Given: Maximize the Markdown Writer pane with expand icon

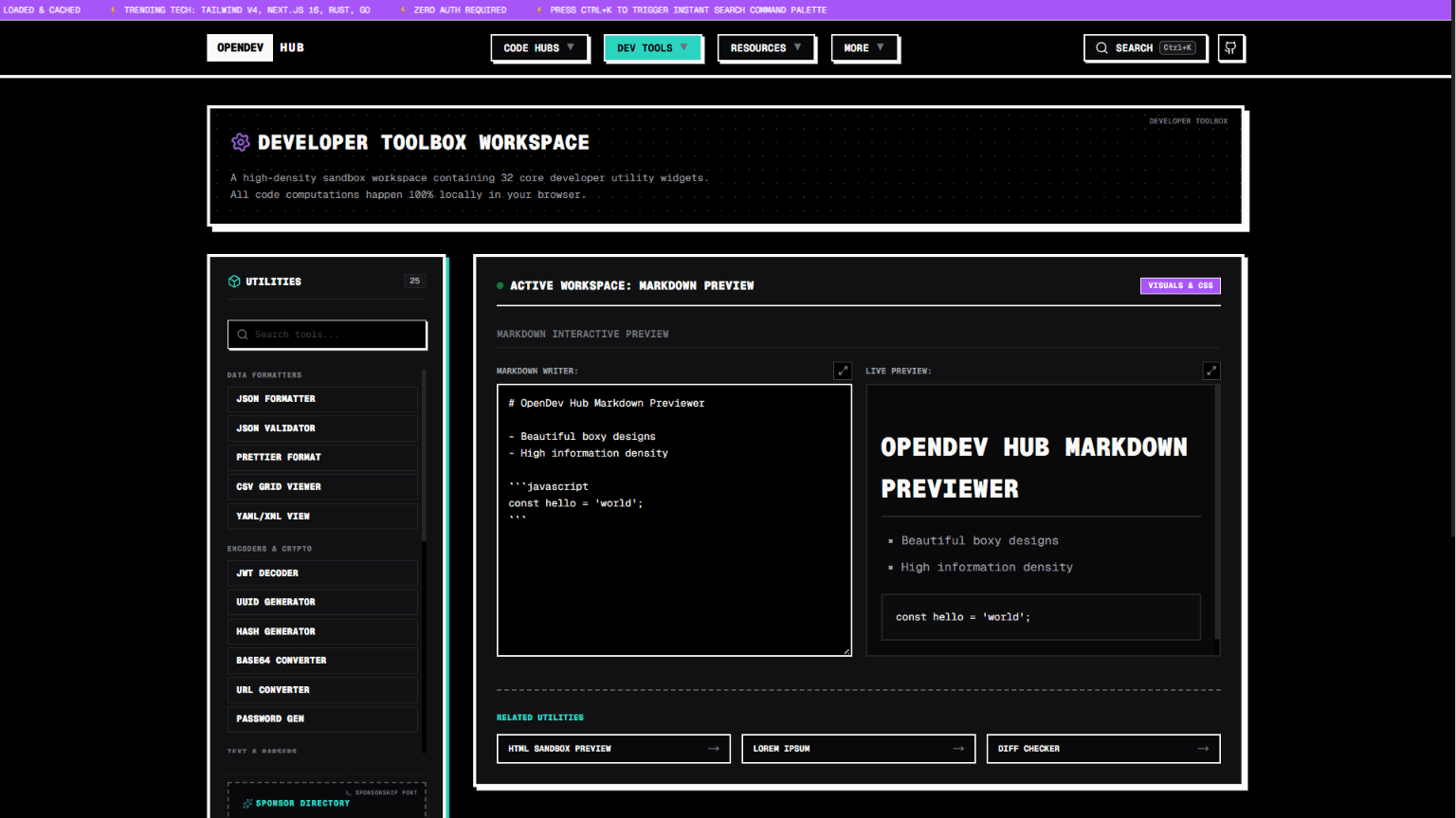Looking at the screenshot, I should coord(843,371).
